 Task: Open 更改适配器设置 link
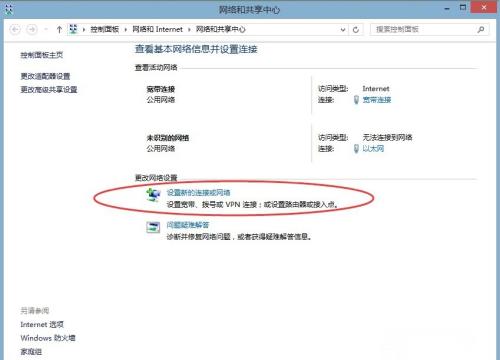[x=45, y=76]
